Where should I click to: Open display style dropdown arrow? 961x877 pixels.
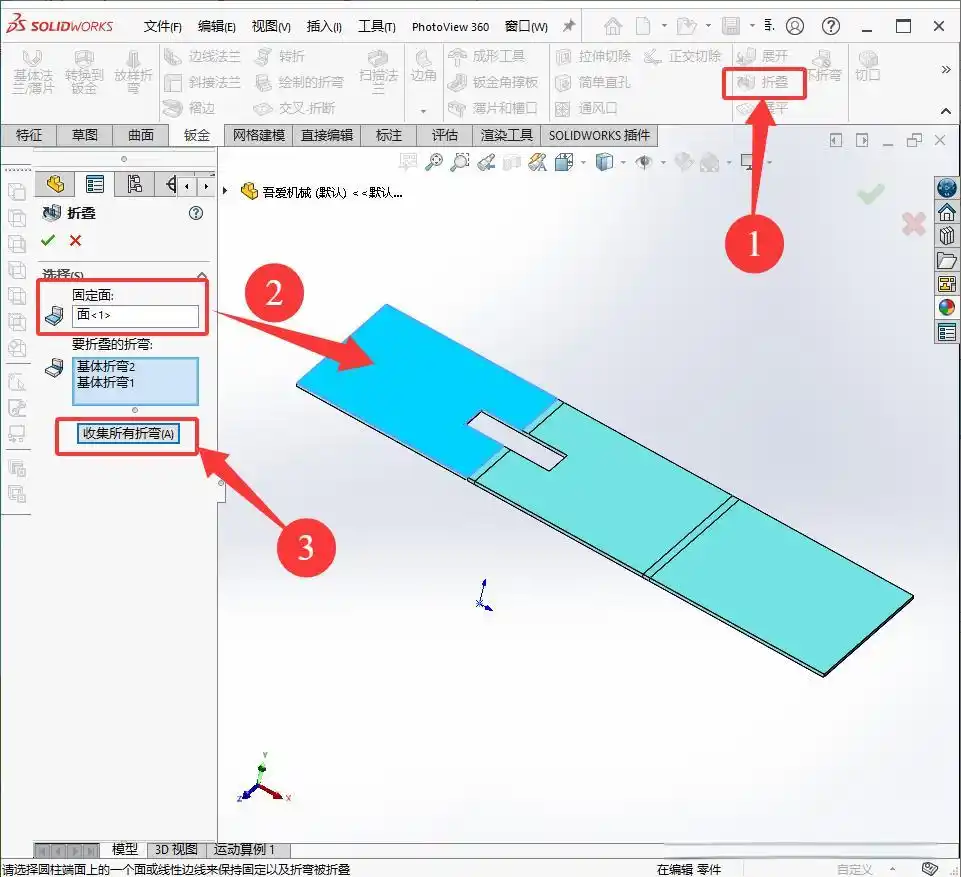pos(623,162)
